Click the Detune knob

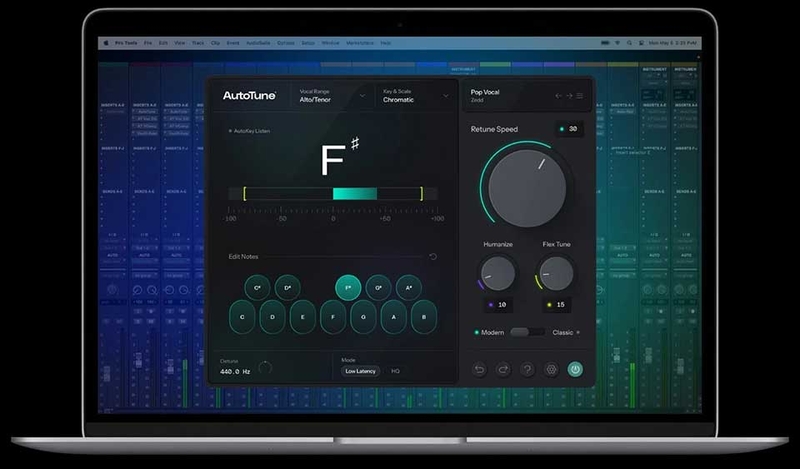(265, 367)
